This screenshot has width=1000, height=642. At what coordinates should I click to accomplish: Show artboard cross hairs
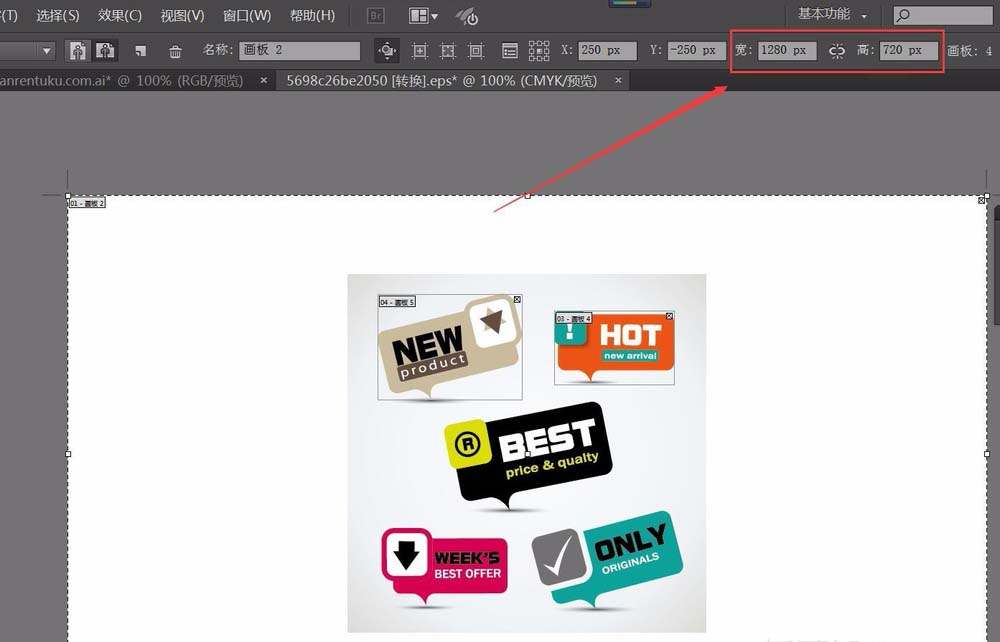coord(448,50)
